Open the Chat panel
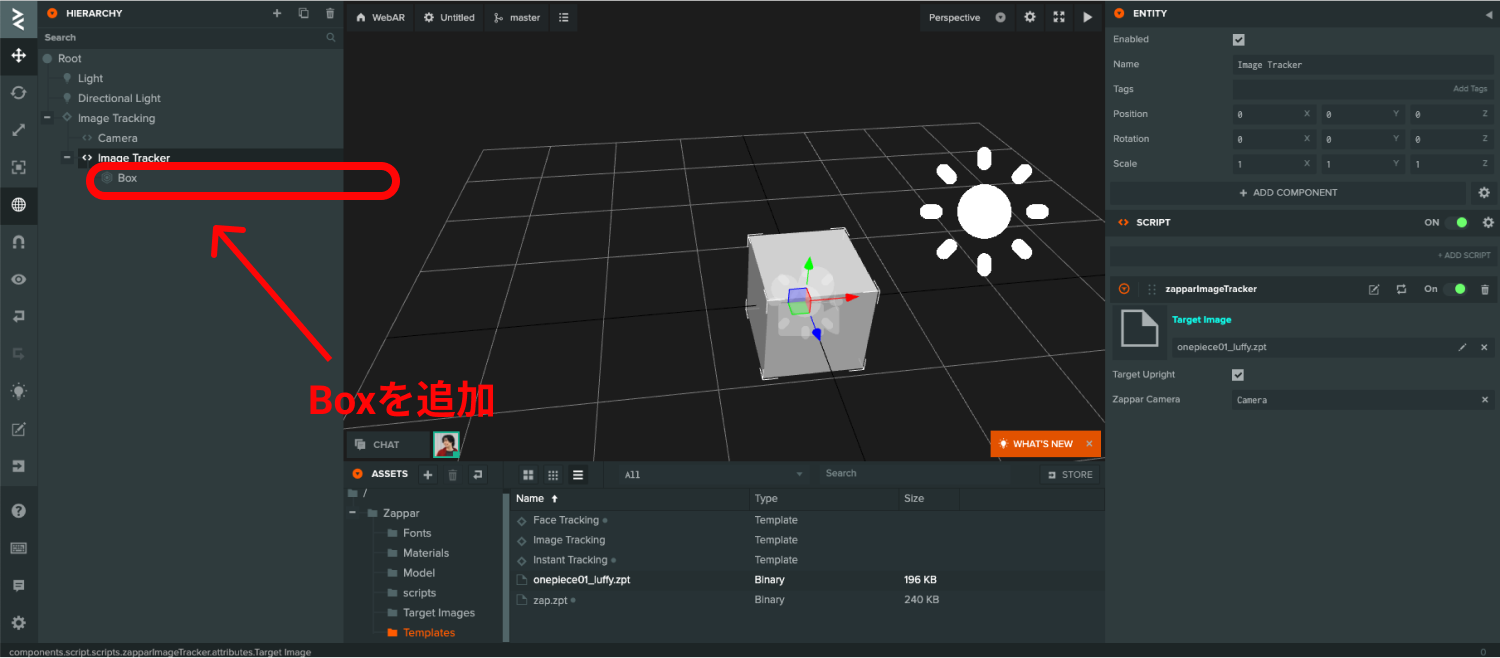 coord(388,444)
